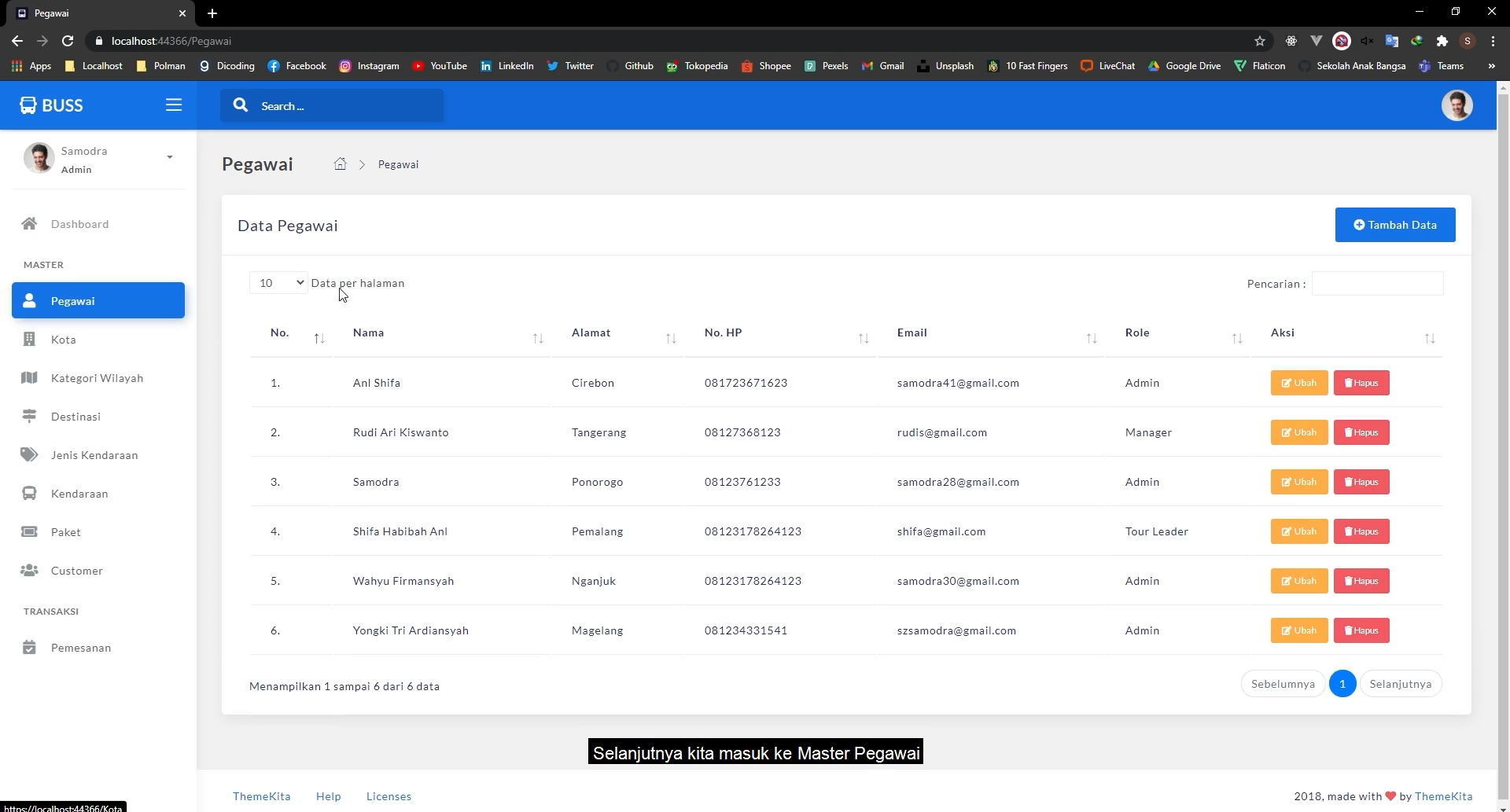Click email samodra41@gmail.com cell

[958, 383]
